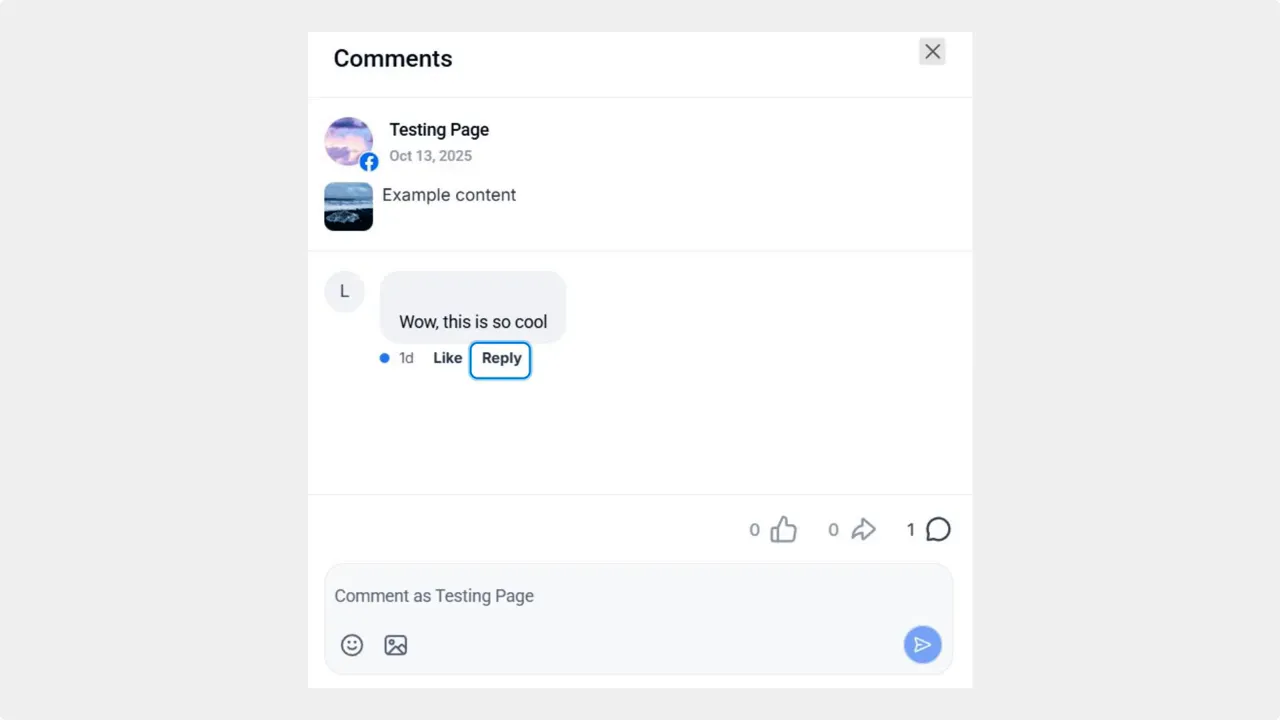Image resolution: width=1280 pixels, height=720 pixels.
Task: Click the like count showing 0
Action: tap(754, 529)
